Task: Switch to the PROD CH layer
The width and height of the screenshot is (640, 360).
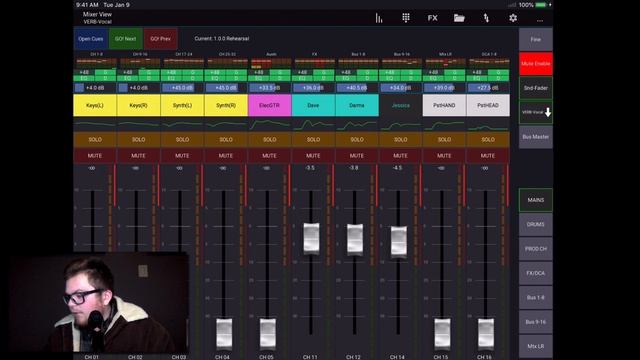Action: tap(536, 249)
